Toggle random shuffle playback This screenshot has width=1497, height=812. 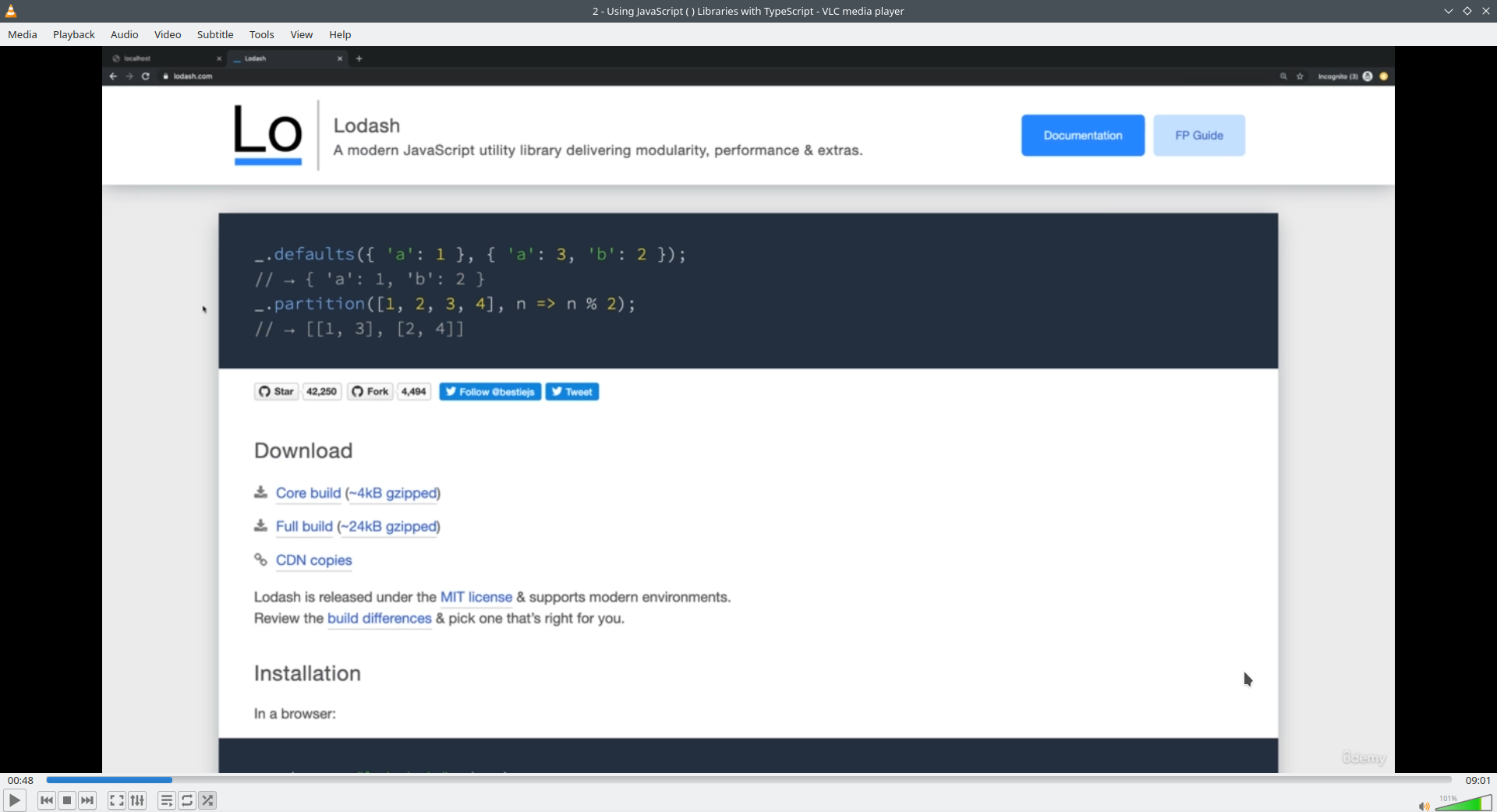coord(207,800)
